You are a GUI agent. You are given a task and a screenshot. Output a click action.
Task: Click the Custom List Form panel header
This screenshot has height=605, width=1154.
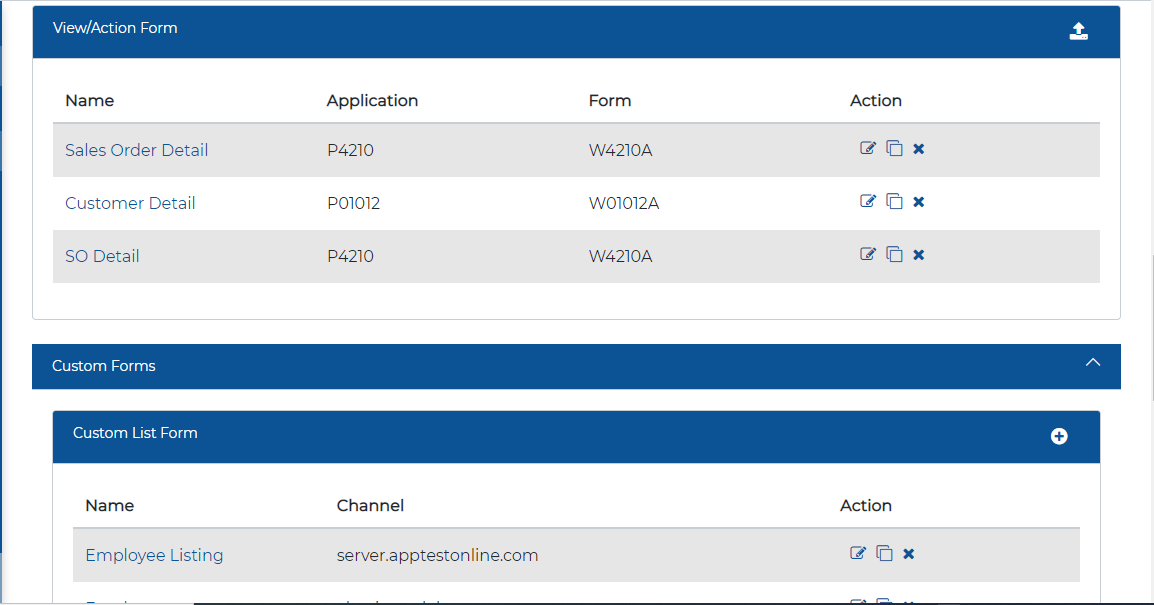[500, 434]
